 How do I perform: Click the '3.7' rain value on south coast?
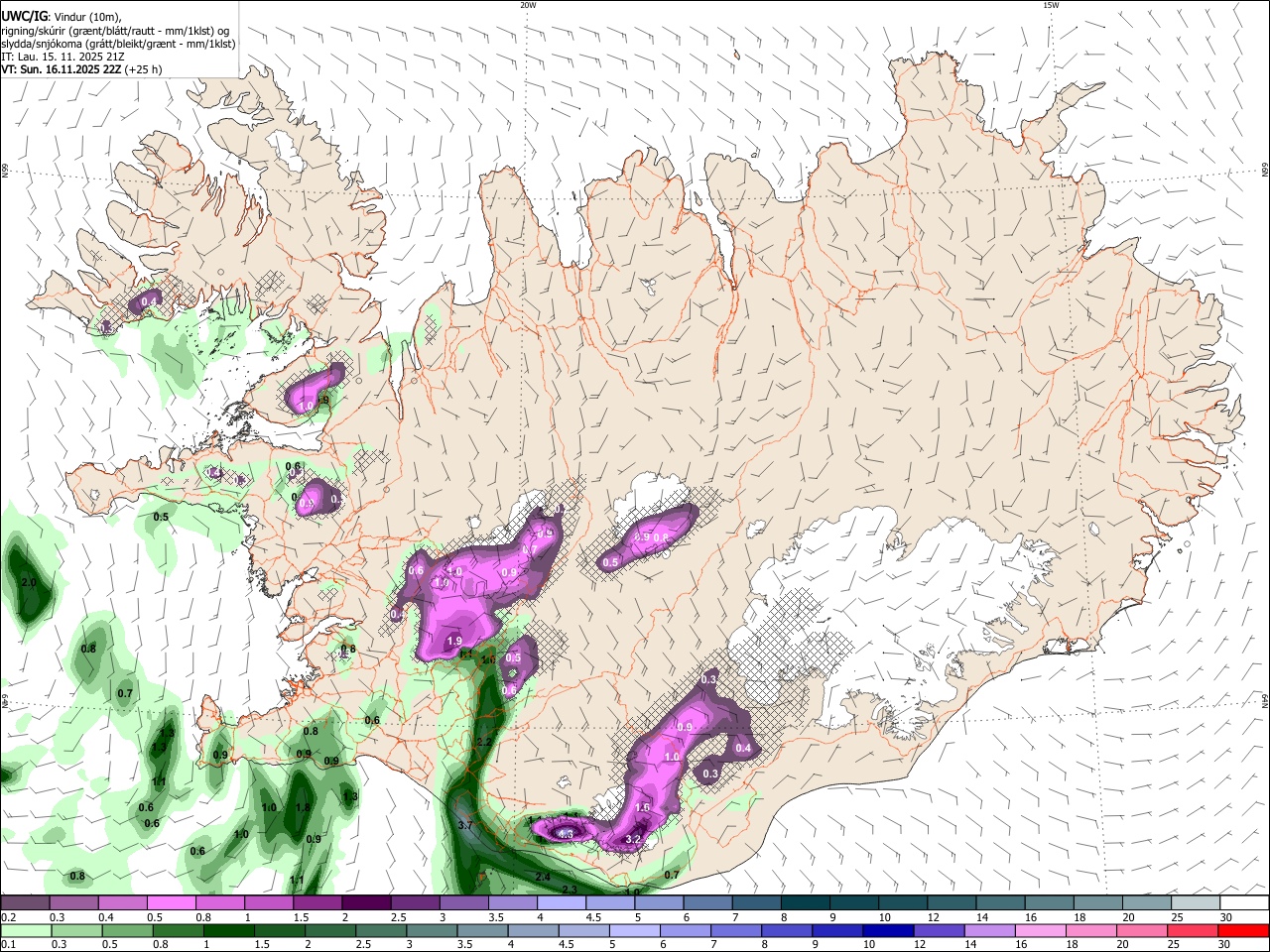coord(465,825)
